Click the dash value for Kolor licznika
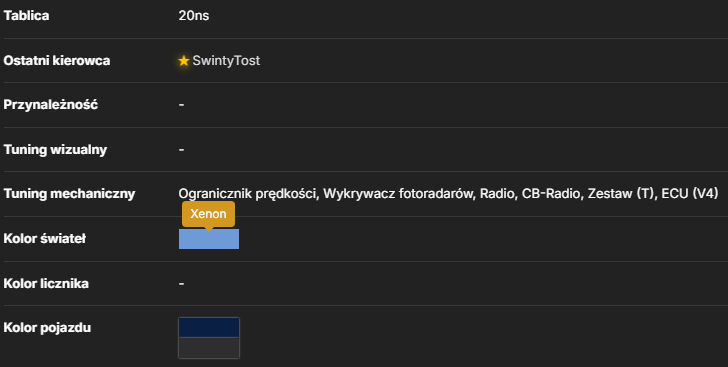Screen dimensions: 728x367 tap(182, 283)
